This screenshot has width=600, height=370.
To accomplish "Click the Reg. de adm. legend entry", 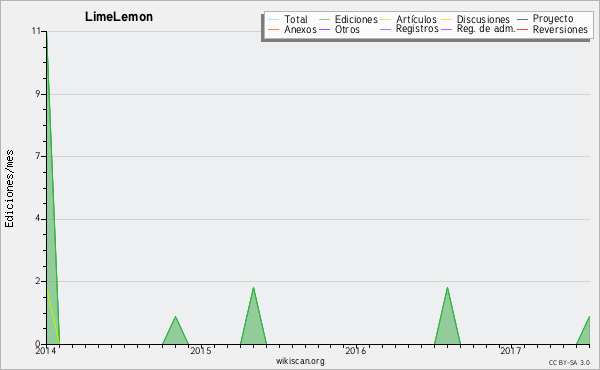I will (478, 29).
